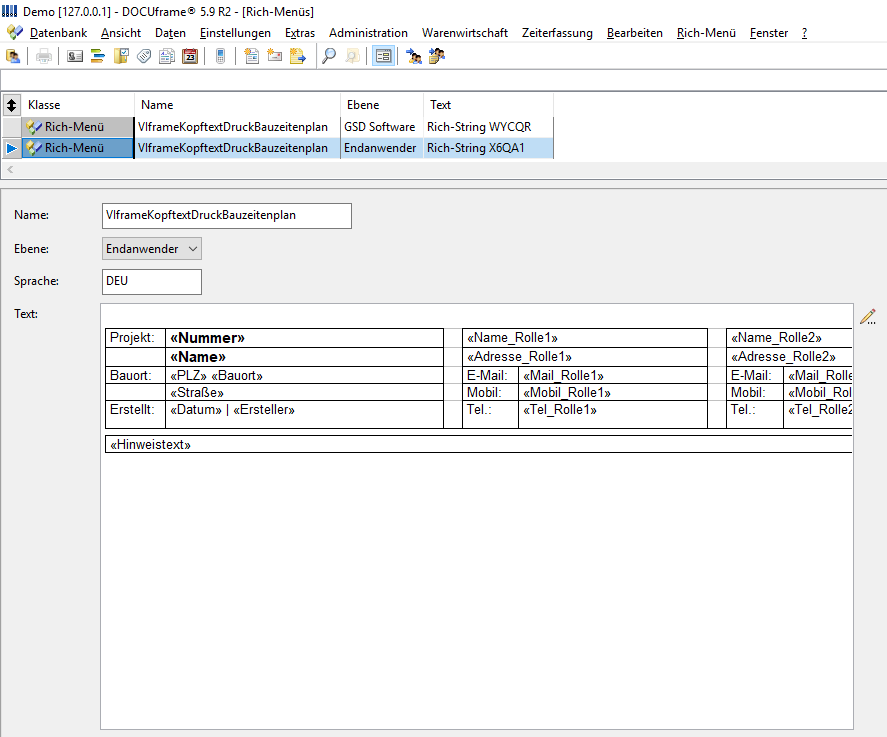Viewport: 887px width, 737px height.
Task: Click the users with blue arrow icon
Action: (414, 56)
